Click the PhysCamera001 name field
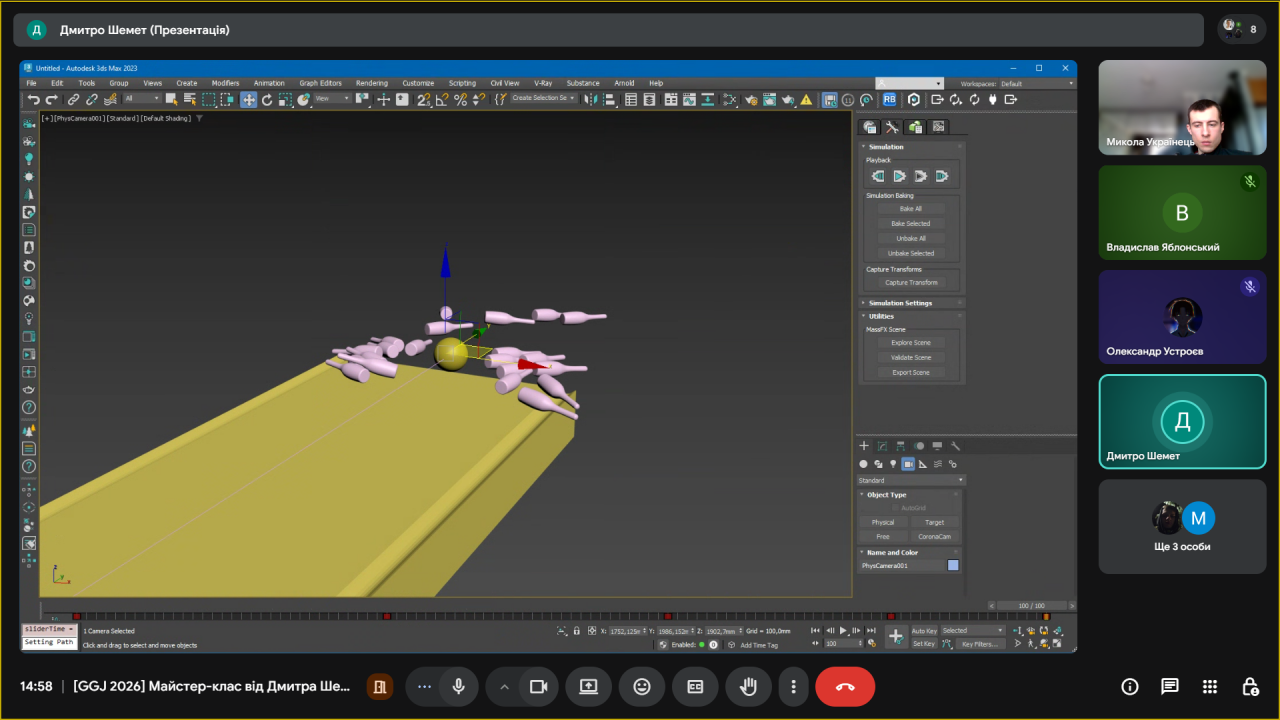This screenshot has width=1280, height=720. click(900, 565)
